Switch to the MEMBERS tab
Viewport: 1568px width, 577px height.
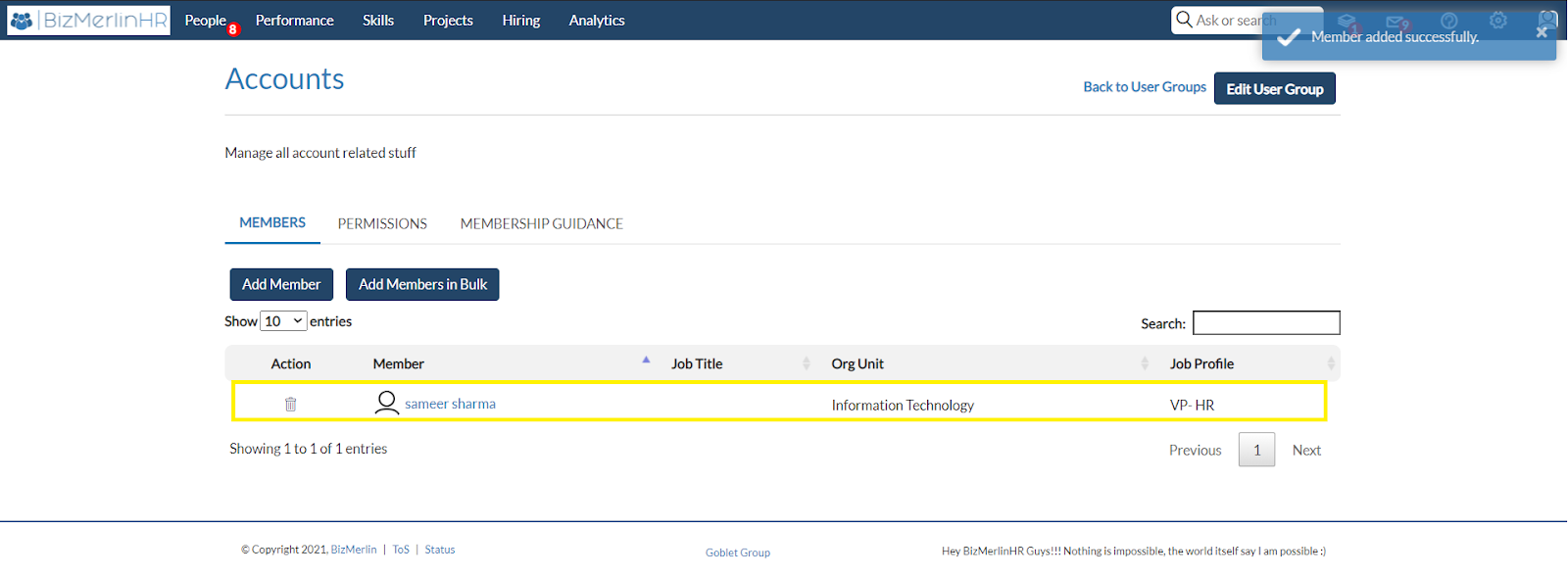272,223
